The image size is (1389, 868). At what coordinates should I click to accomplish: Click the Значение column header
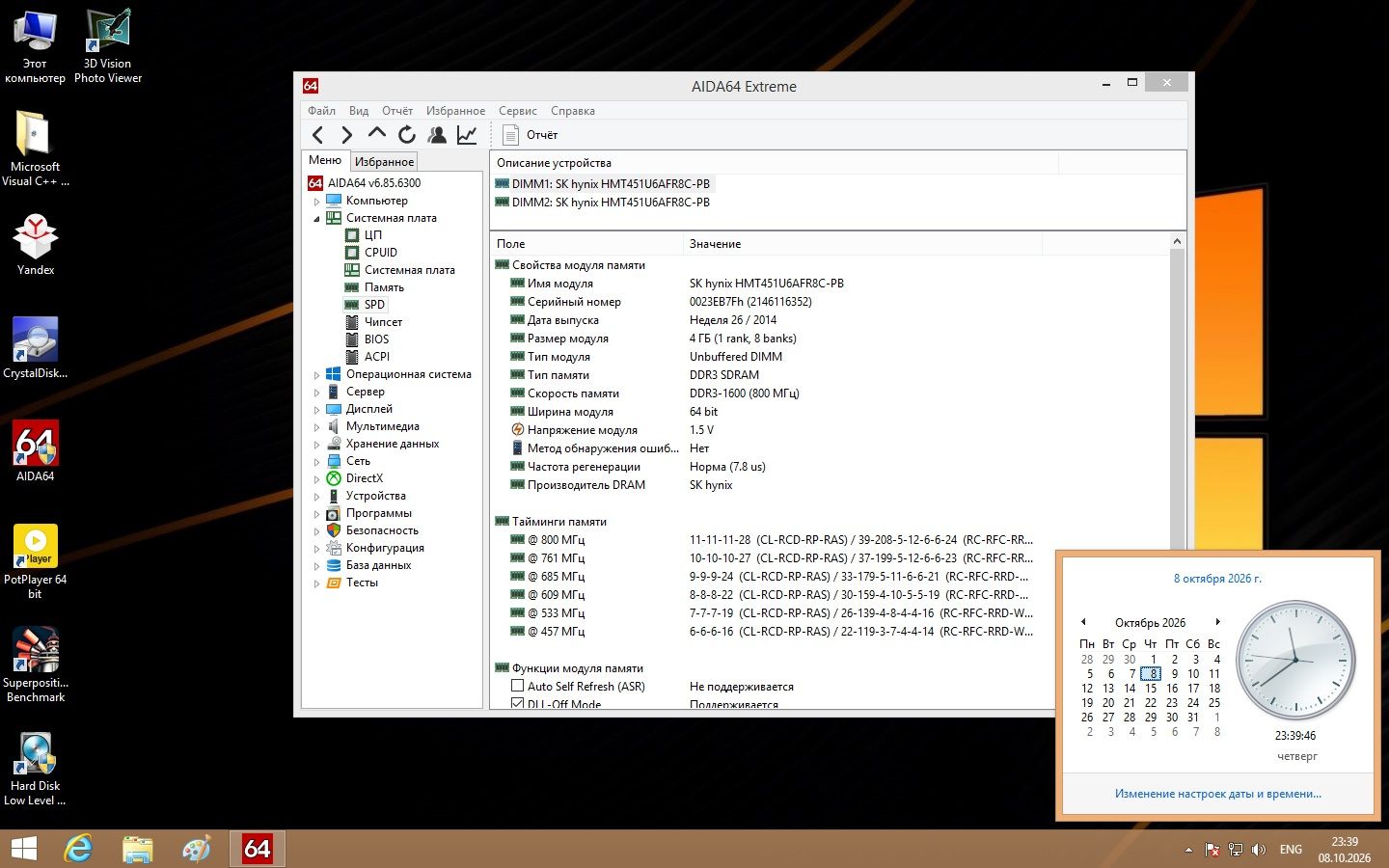(862, 244)
